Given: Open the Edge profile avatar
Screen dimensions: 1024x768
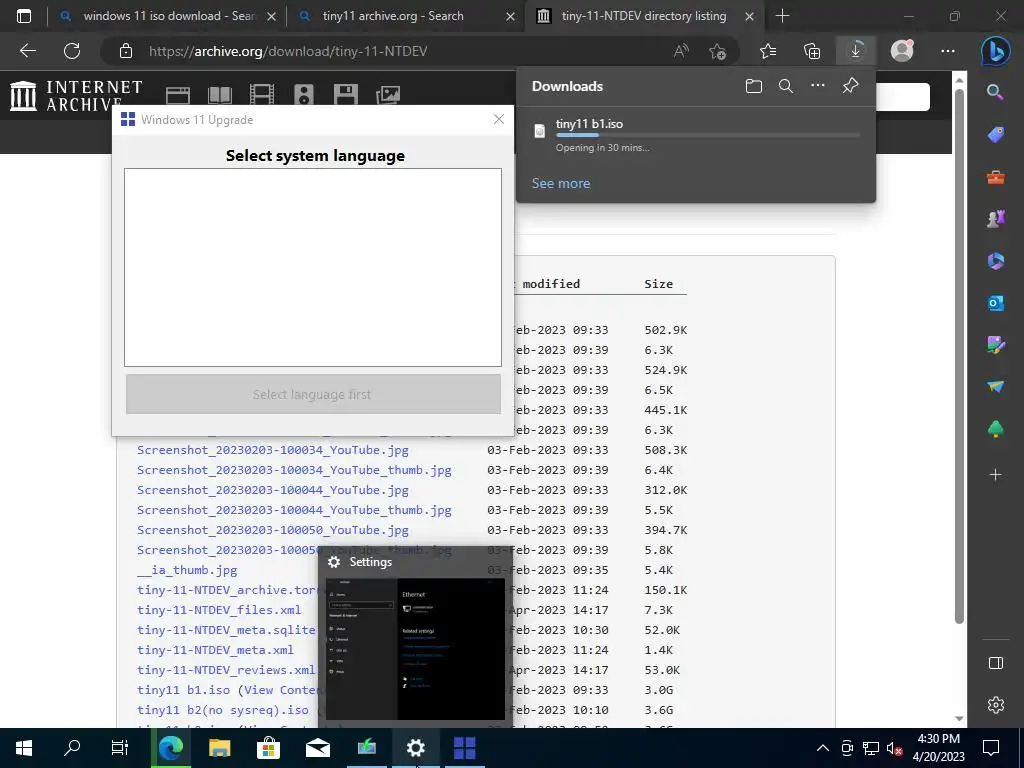Looking at the screenshot, I should [x=902, y=50].
